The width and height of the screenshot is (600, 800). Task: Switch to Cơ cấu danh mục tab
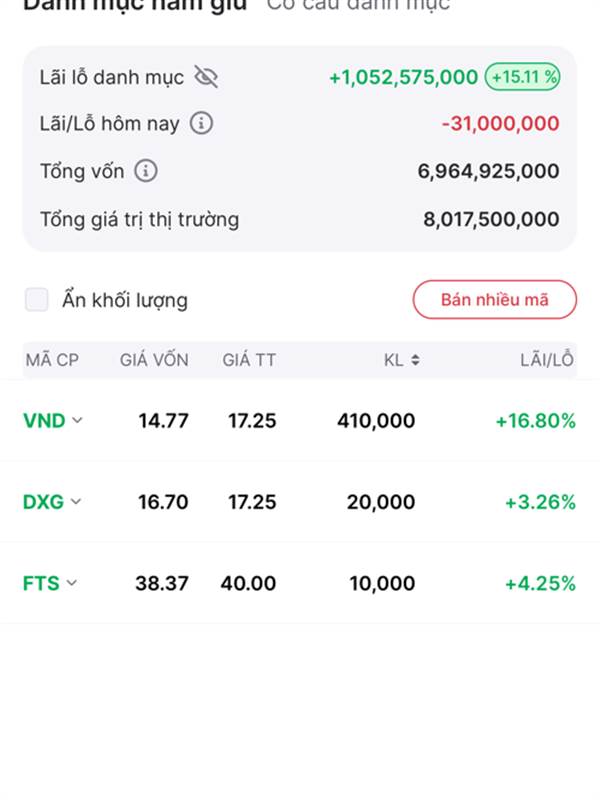pyautogui.click(x=358, y=5)
